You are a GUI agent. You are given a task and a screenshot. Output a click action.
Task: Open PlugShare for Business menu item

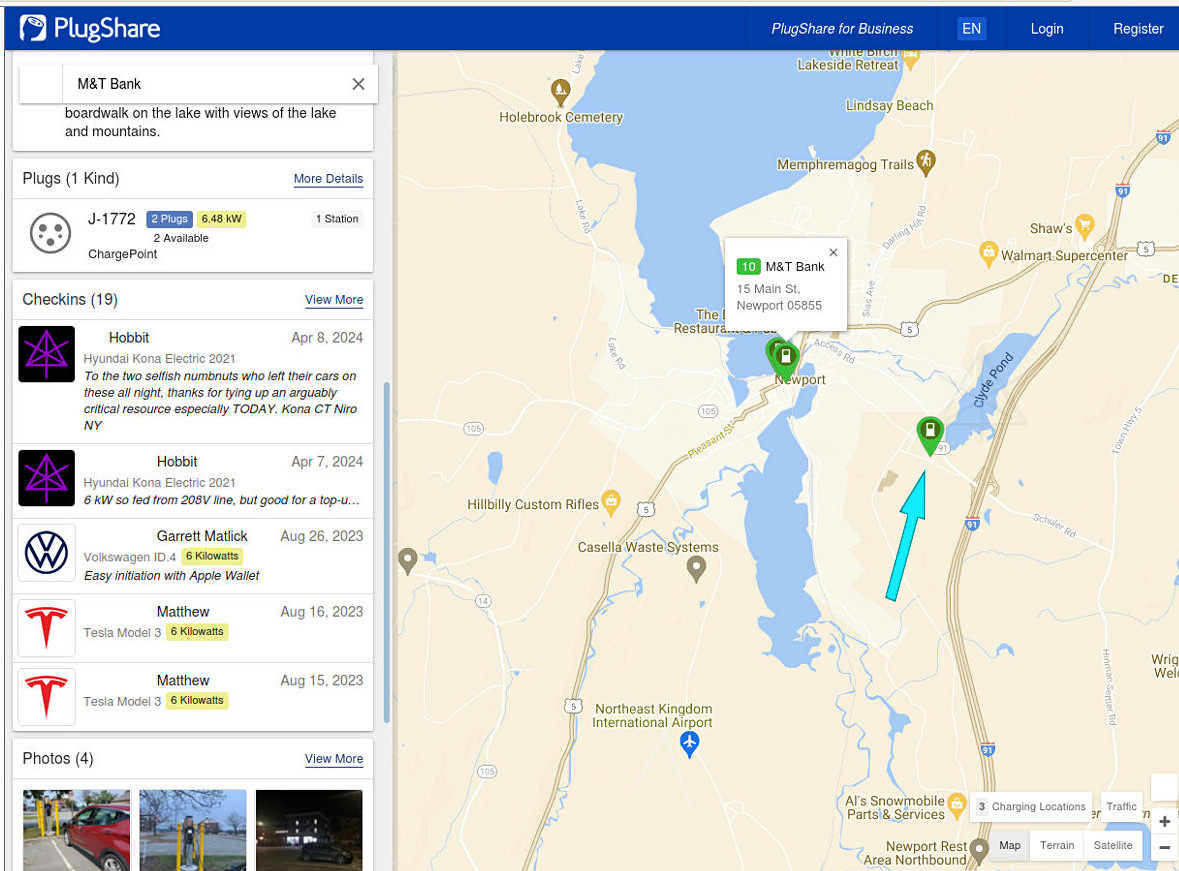coord(842,29)
